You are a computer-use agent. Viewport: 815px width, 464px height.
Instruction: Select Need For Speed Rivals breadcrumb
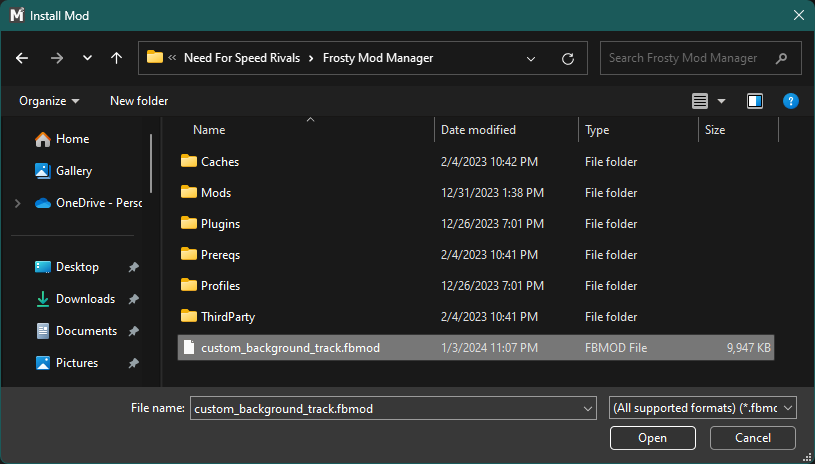[242, 58]
